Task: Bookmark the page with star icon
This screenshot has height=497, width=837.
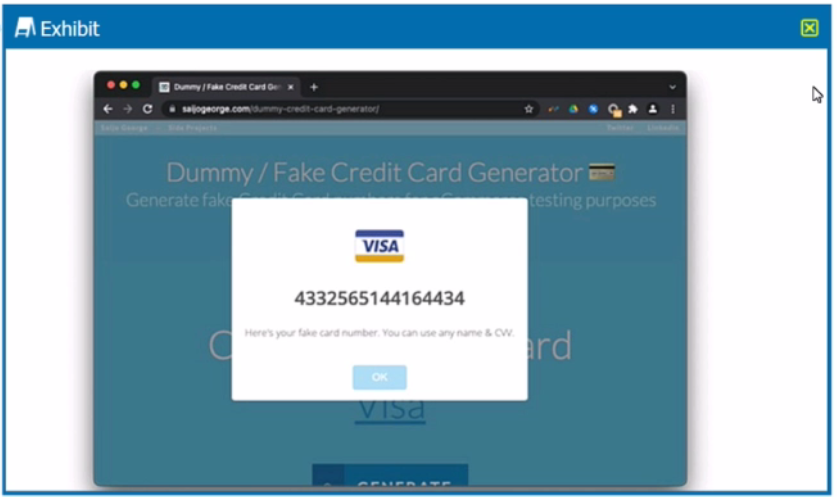Action: coord(528,109)
